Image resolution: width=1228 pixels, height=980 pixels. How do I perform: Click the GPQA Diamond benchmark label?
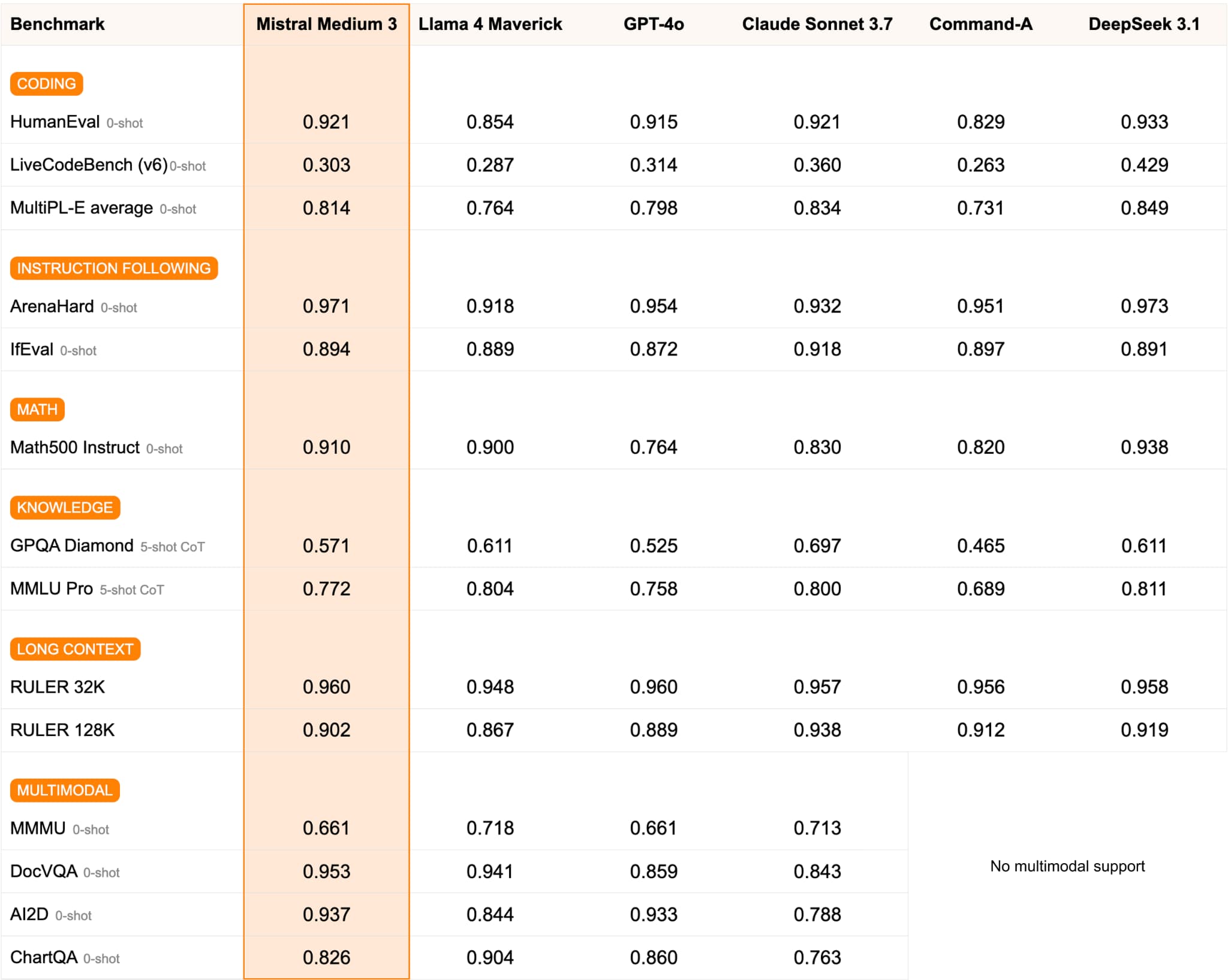[72, 545]
